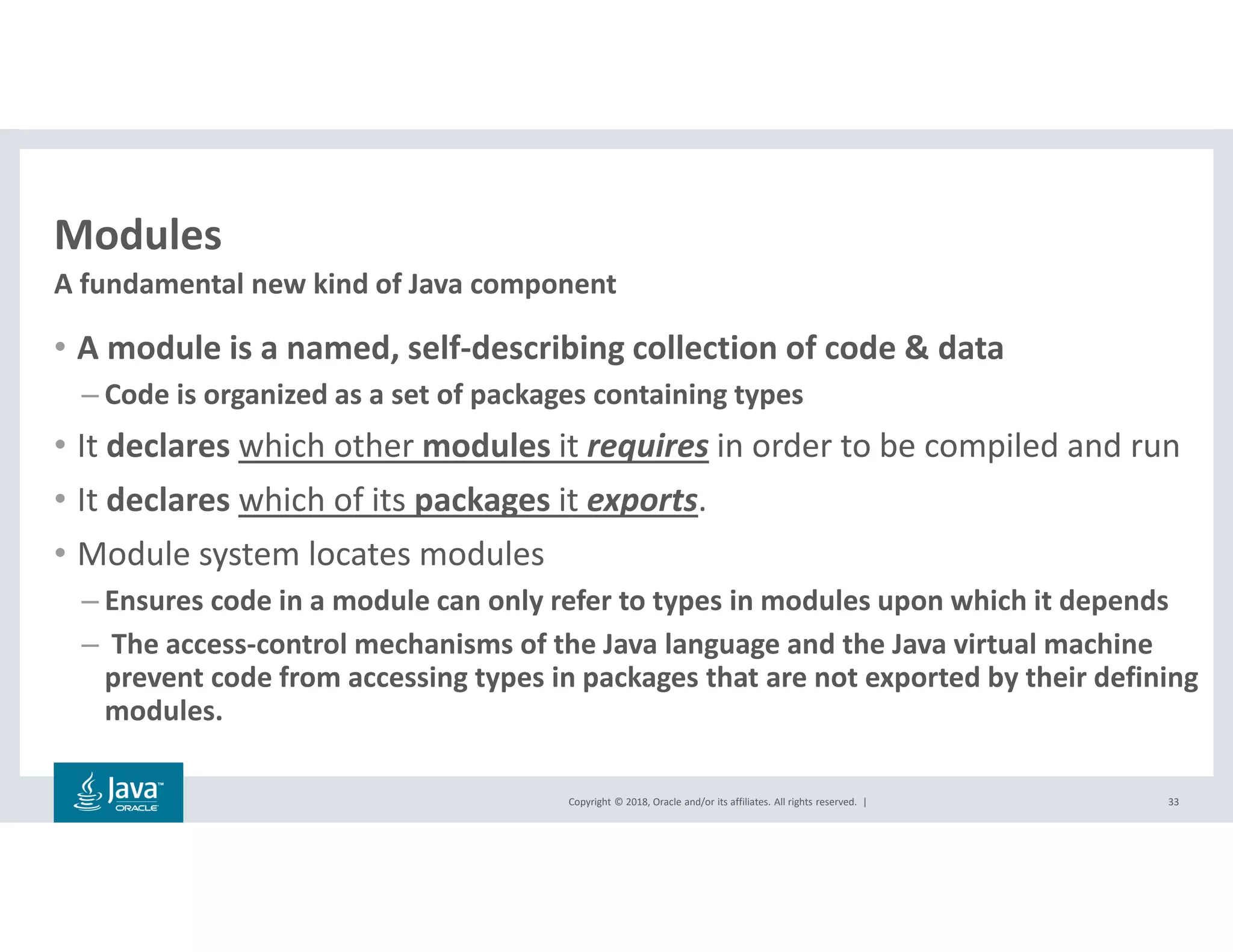Image resolution: width=1233 pixels, height=952 pixels.
Task: Select sub-bullet about packages containing types
Action: [x=454, y=395]
